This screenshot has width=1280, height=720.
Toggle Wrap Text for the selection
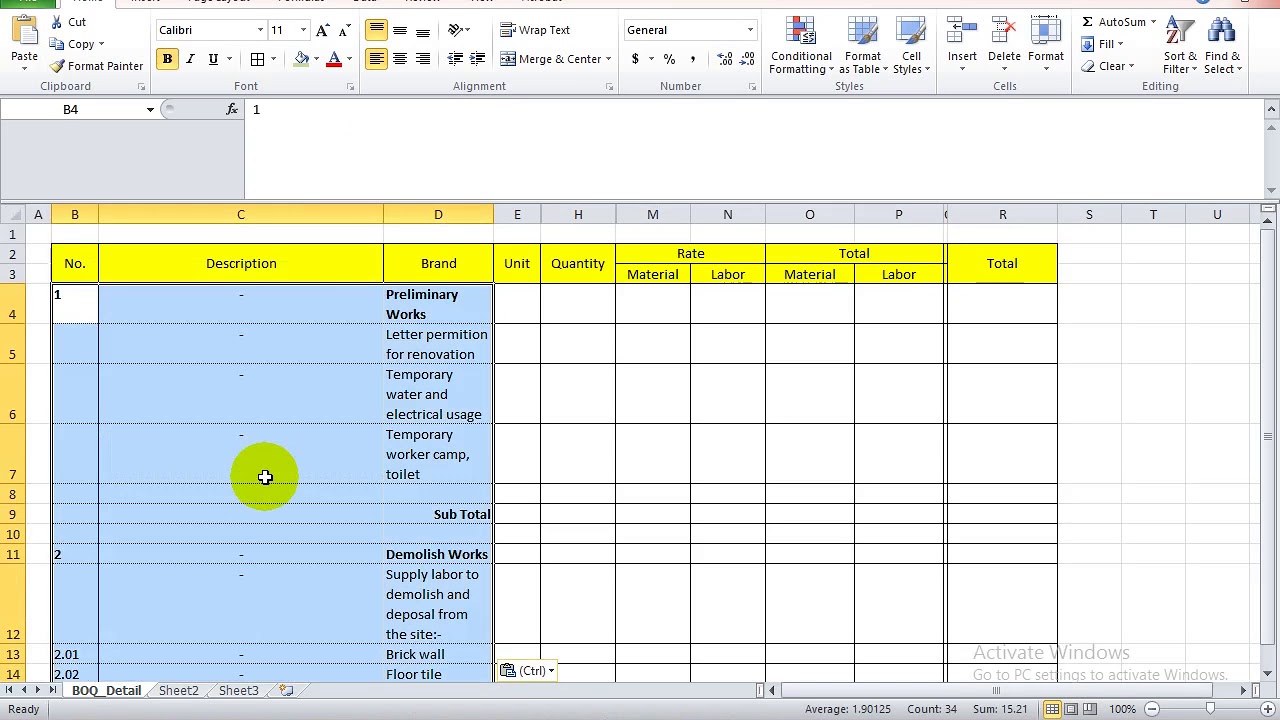click(536, 30)
